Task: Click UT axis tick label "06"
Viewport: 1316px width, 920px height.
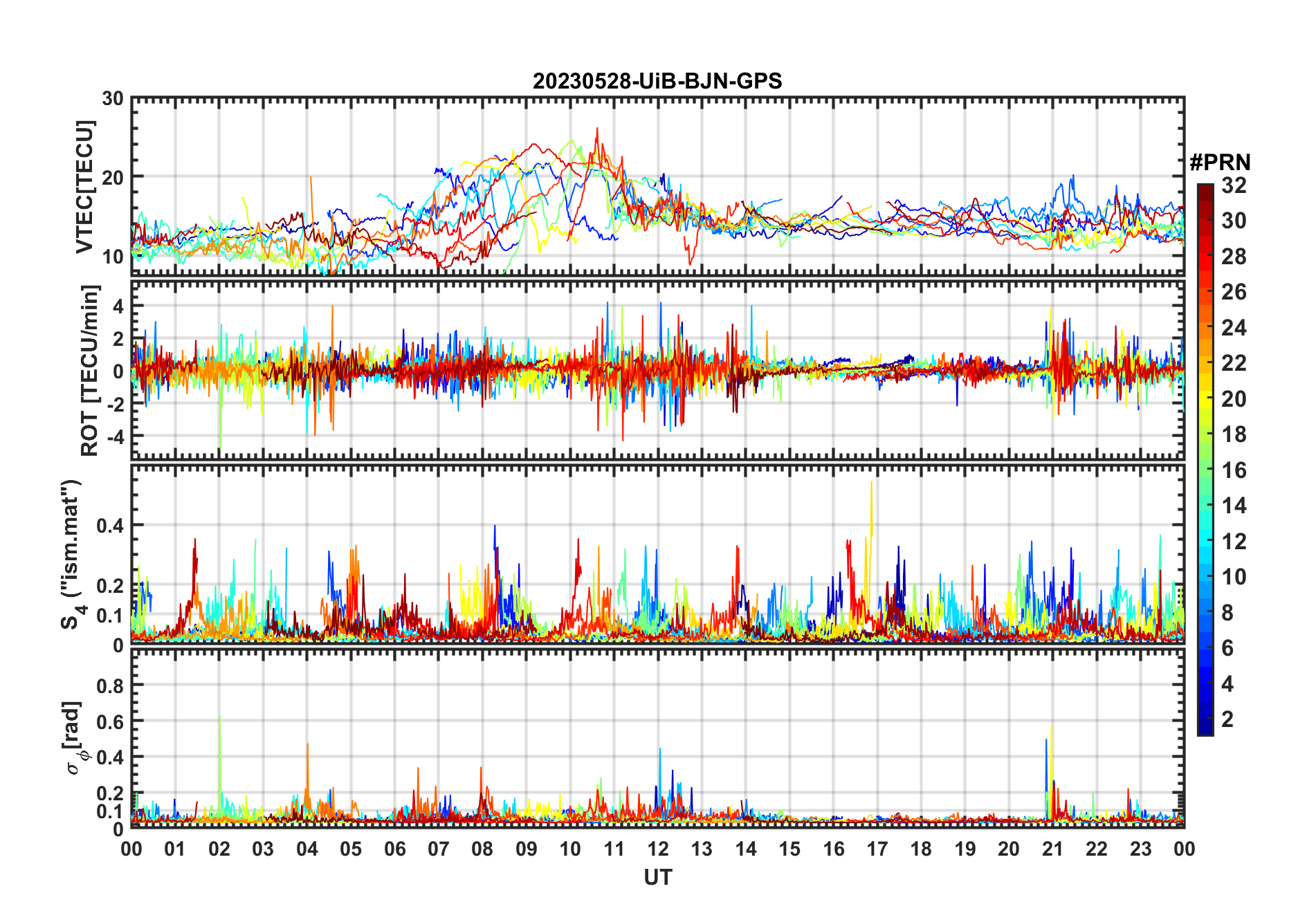Action: (x=395, y=849)
